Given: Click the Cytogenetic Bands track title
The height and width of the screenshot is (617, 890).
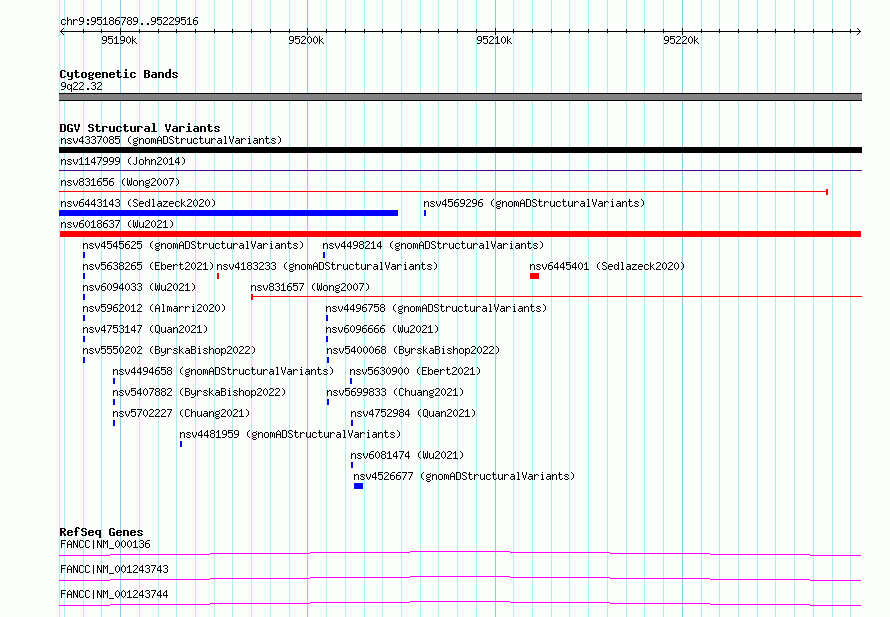Looking at the screenshot, I should [119, 74].
